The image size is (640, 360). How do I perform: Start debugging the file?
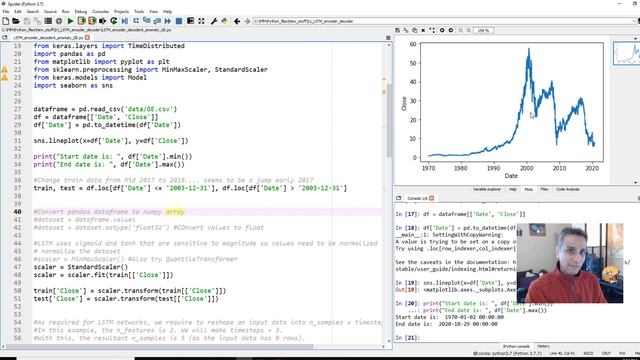coord(124,21)
